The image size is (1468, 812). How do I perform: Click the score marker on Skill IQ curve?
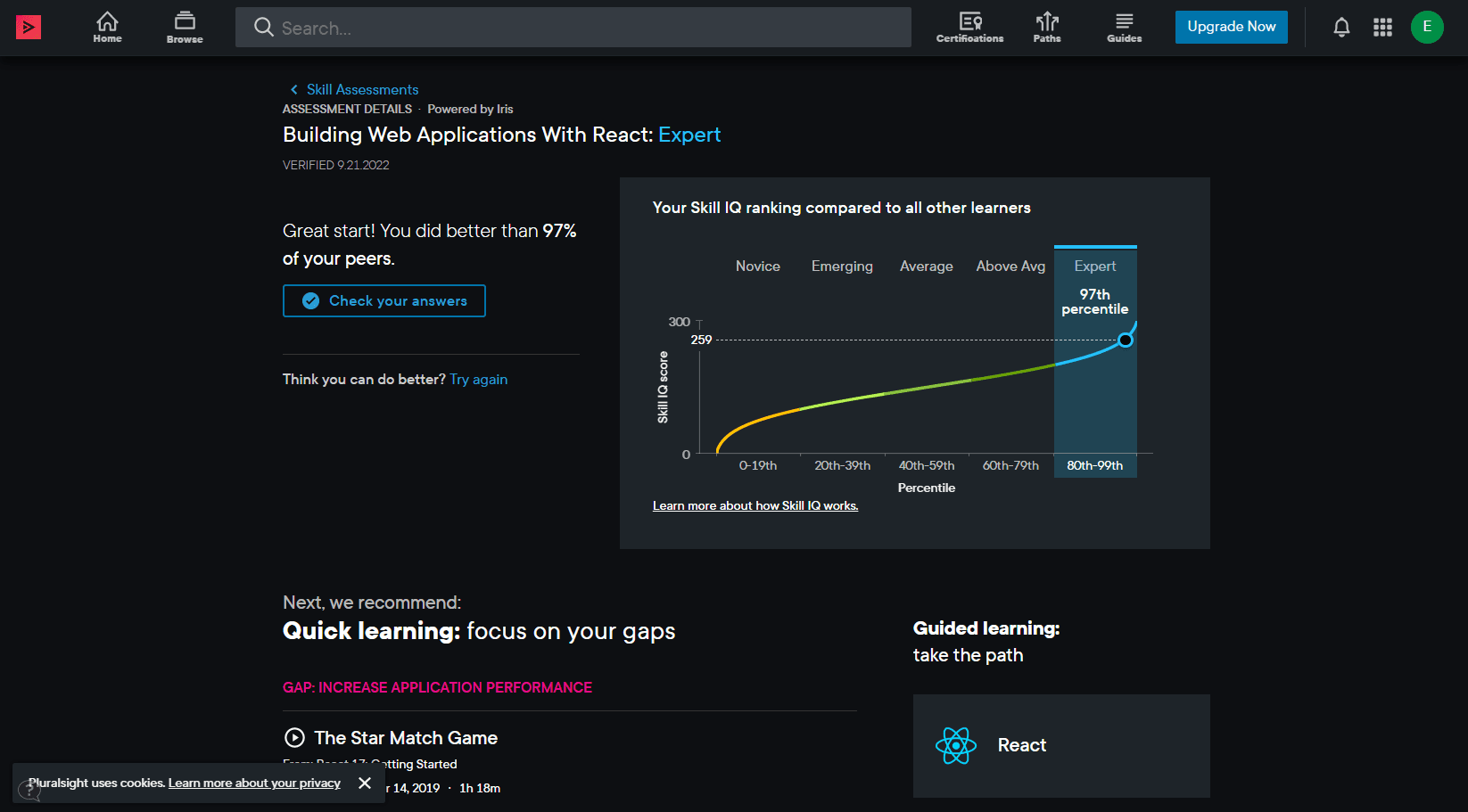click(x=1126, y=340)
